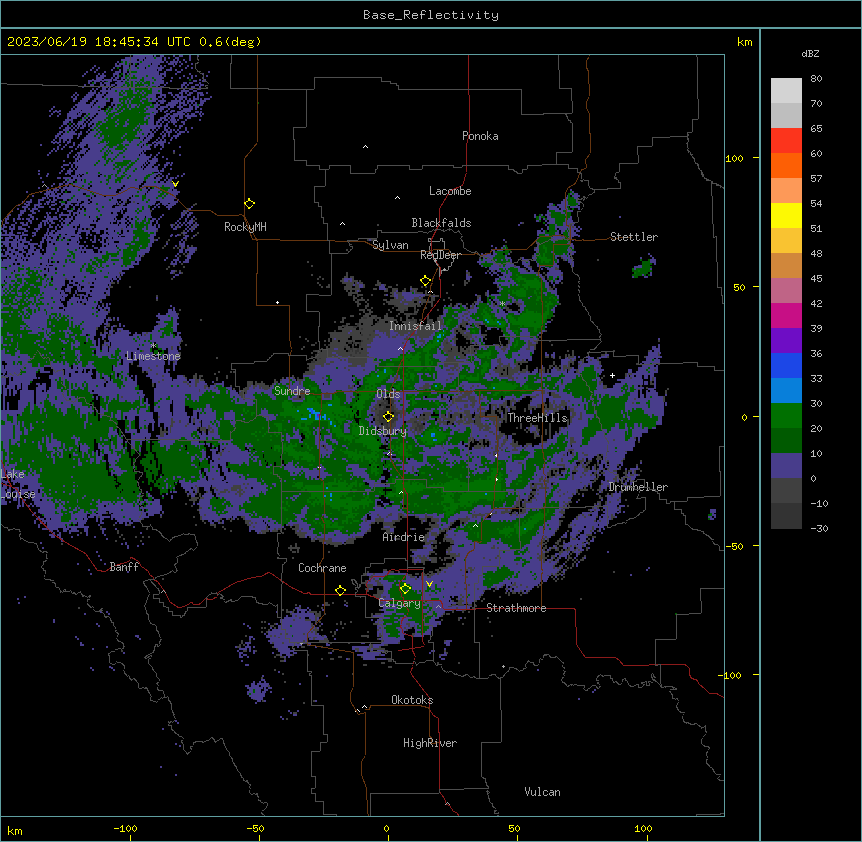
Task: Click the Blackfalds city label
Action: (x=441, y=223)
